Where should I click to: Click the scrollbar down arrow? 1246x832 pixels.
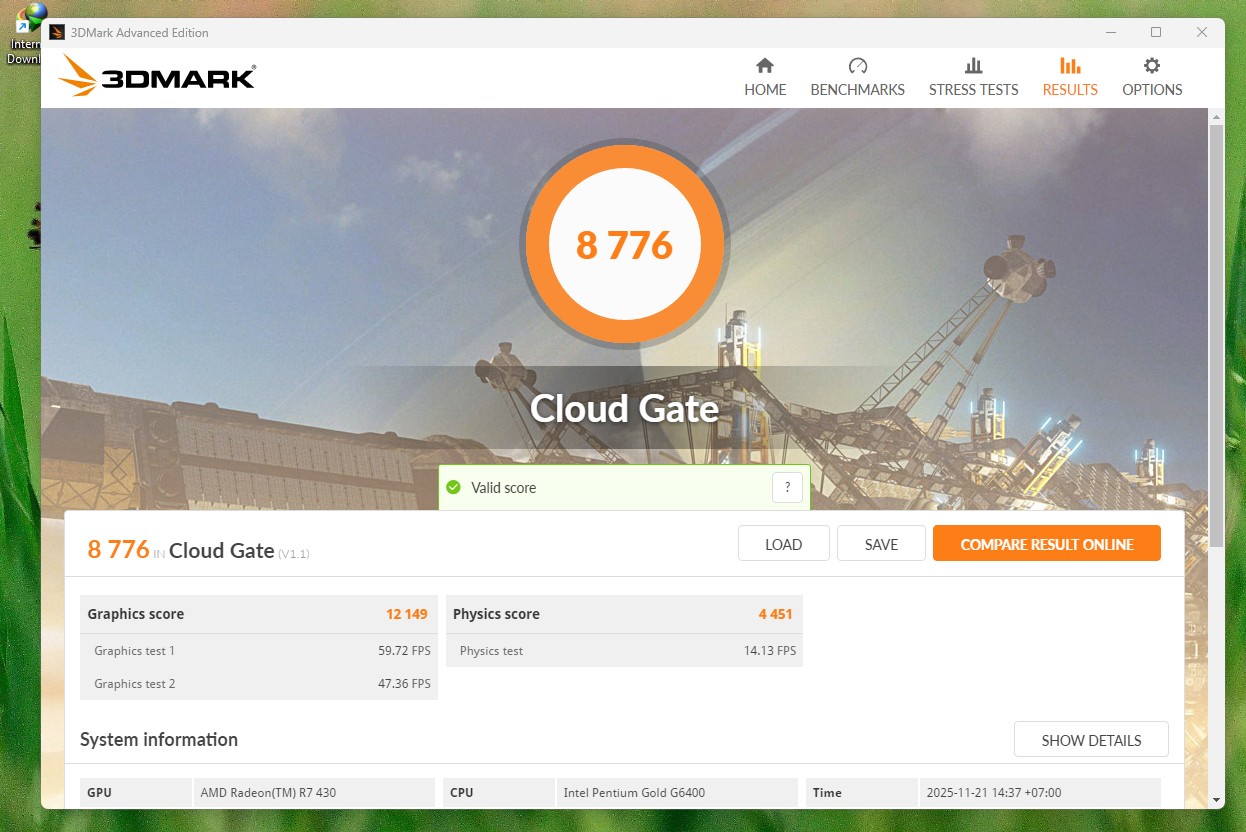coord(1216,799)
